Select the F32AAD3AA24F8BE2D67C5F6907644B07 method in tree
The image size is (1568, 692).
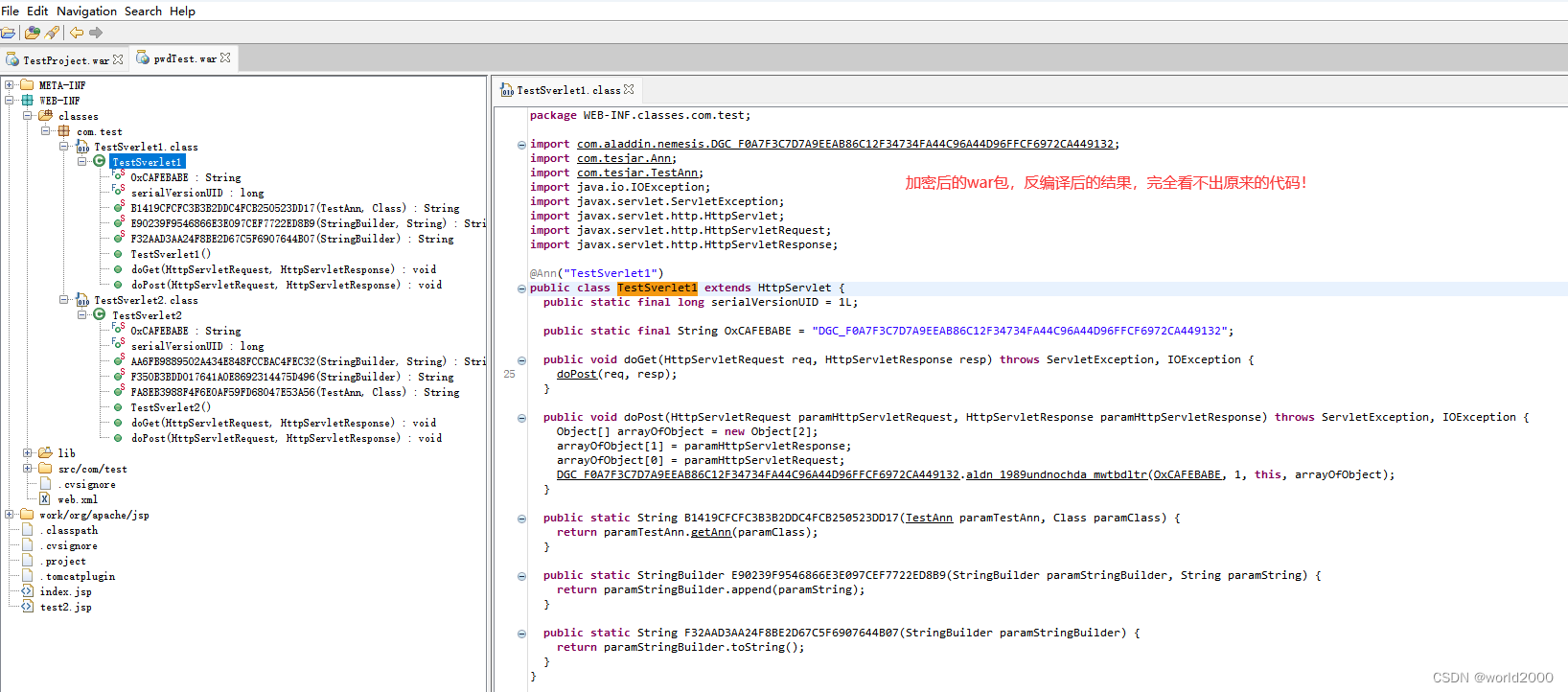coord(292,239)
